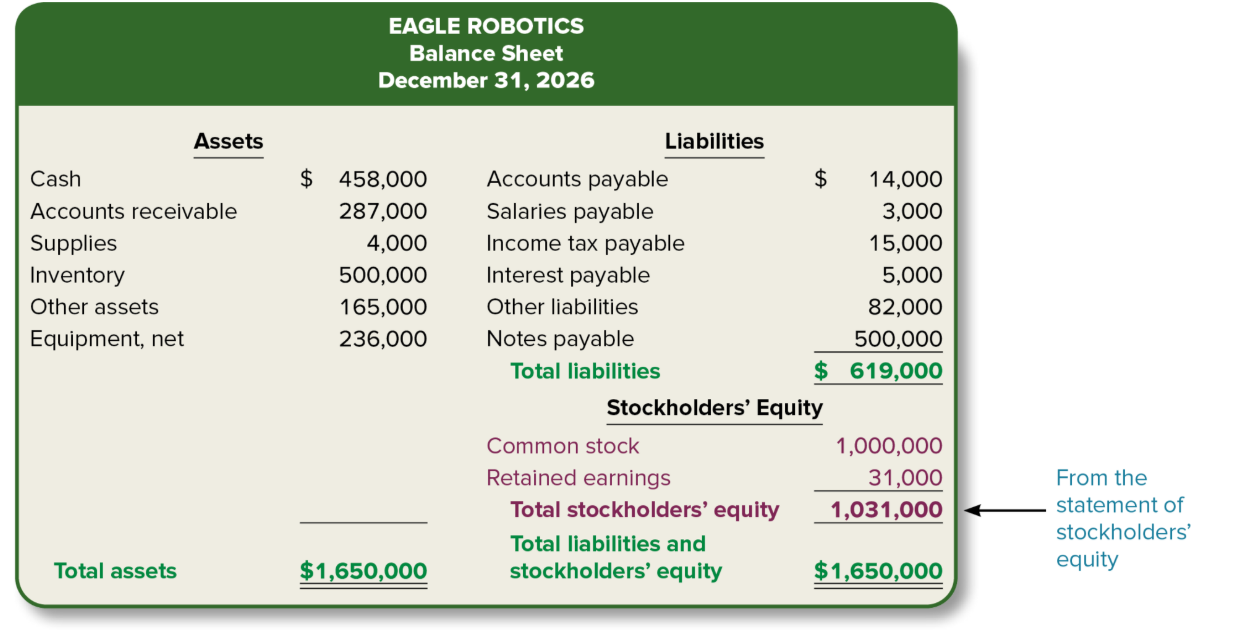Select the Cash row label
The height and width of the screenshot is (635, 1252).
coord(56,179)
